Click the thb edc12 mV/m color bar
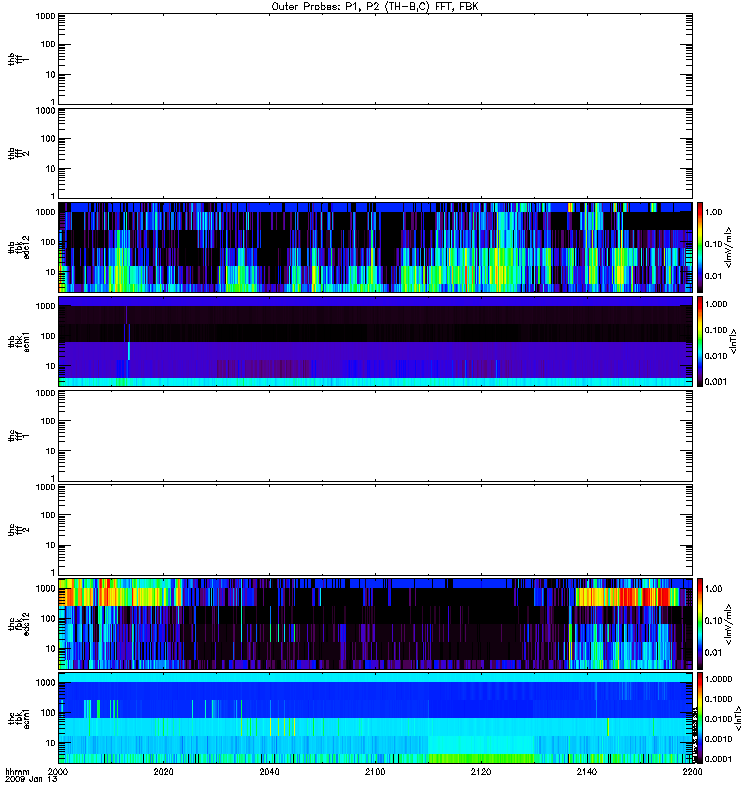The width and height of the screenshot is (750, 800). coord(700,247)
